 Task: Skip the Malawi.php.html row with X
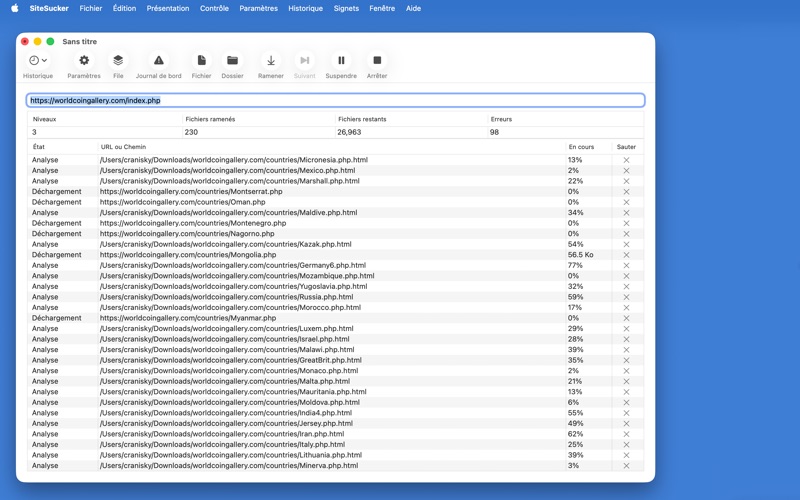pos(626,350)
